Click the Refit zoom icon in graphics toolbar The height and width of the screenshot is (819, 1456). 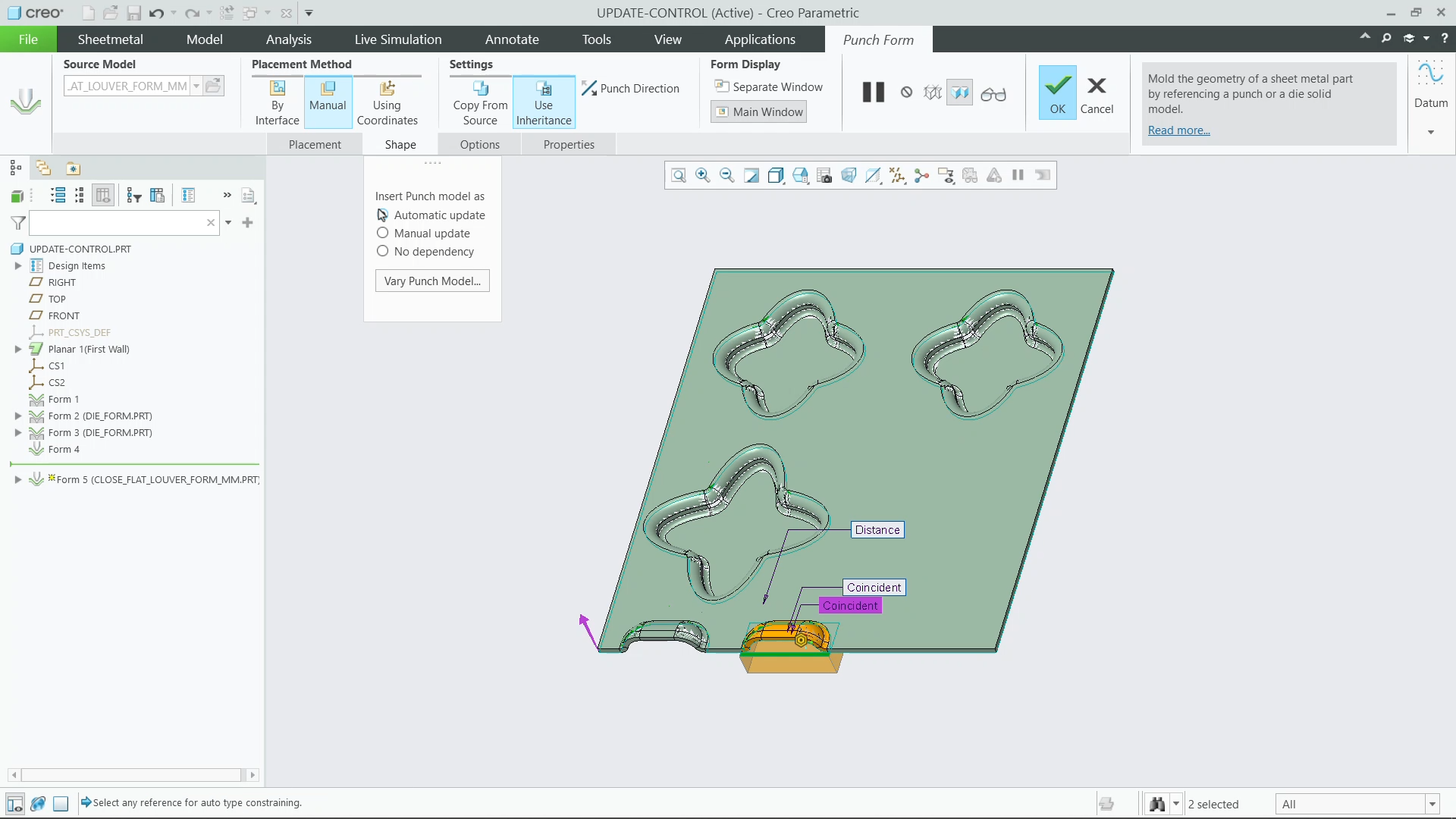tap(679, 176)
